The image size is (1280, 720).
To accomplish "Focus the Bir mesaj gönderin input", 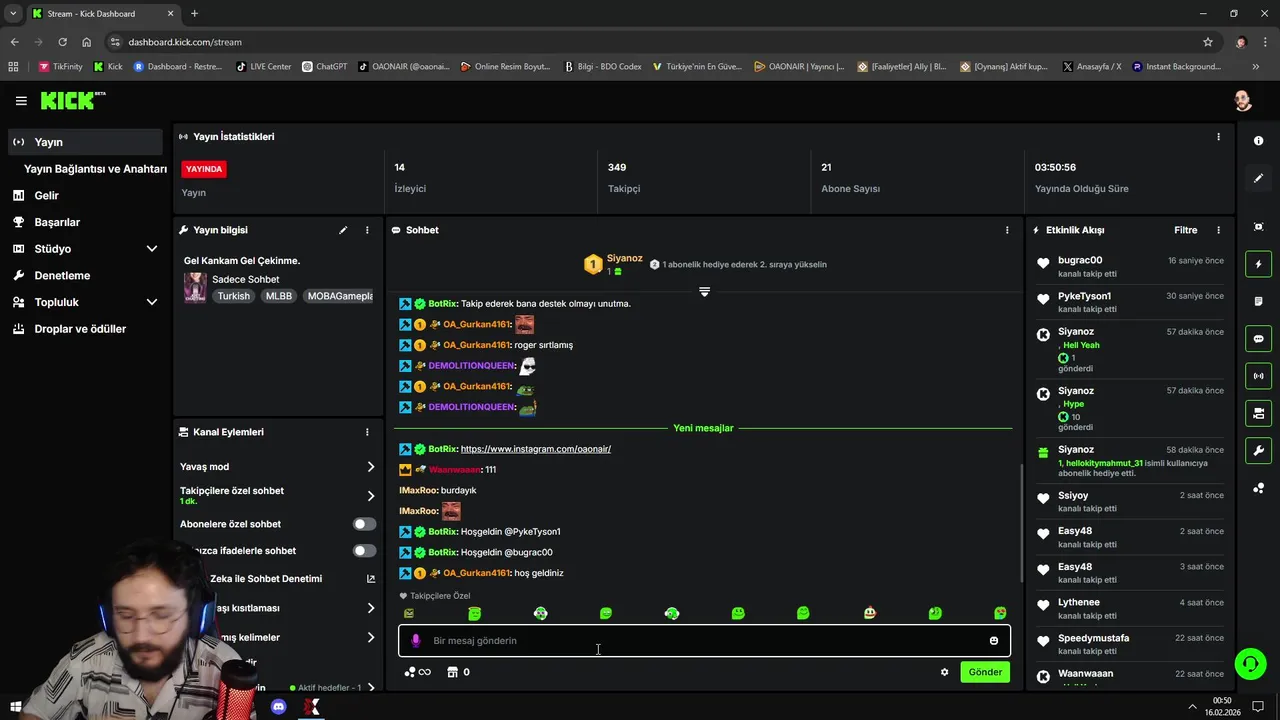I will pos(705,641).
